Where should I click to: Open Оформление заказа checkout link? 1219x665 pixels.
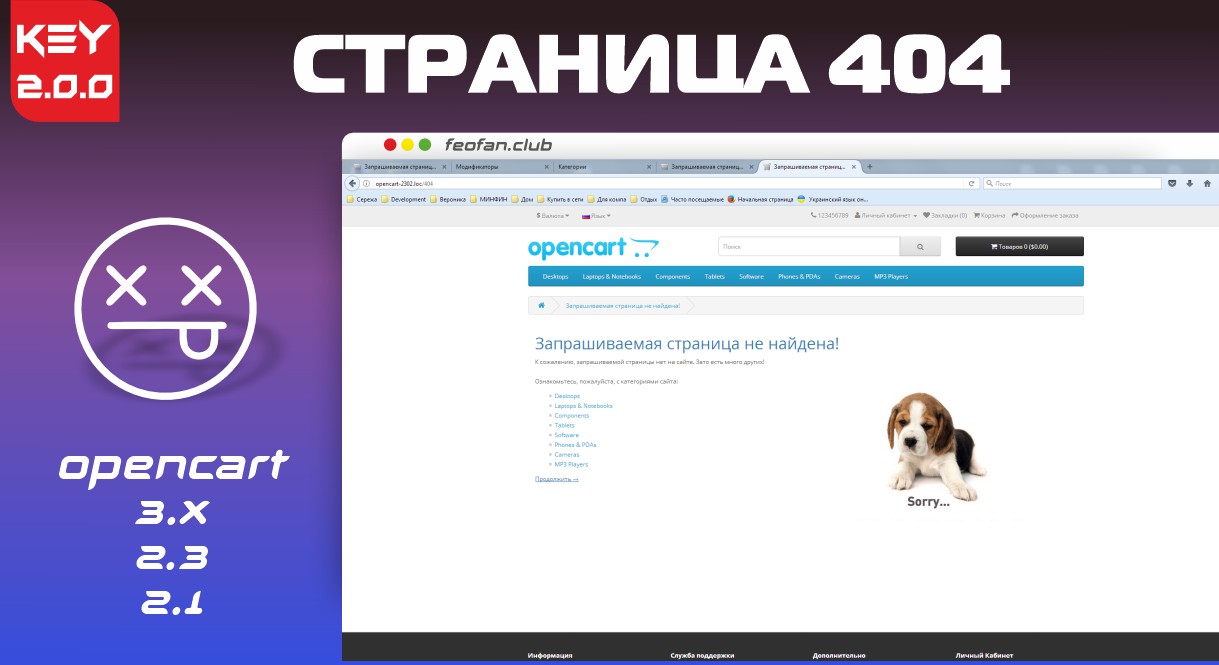click(x=1046, y=215)
